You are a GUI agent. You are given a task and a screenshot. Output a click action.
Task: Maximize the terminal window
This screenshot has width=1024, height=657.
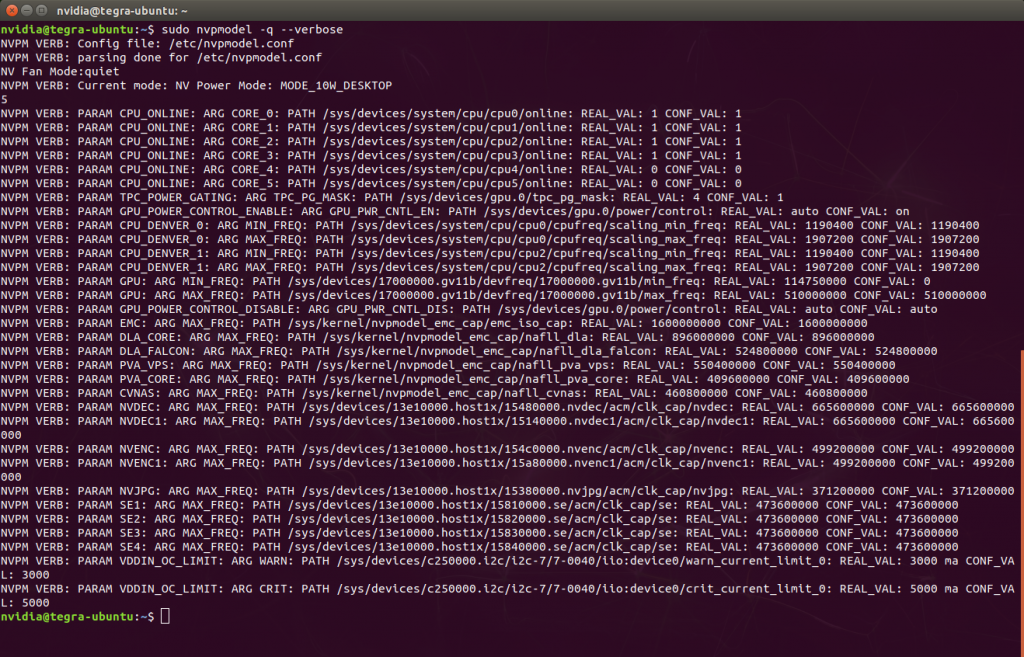[42, 10]
